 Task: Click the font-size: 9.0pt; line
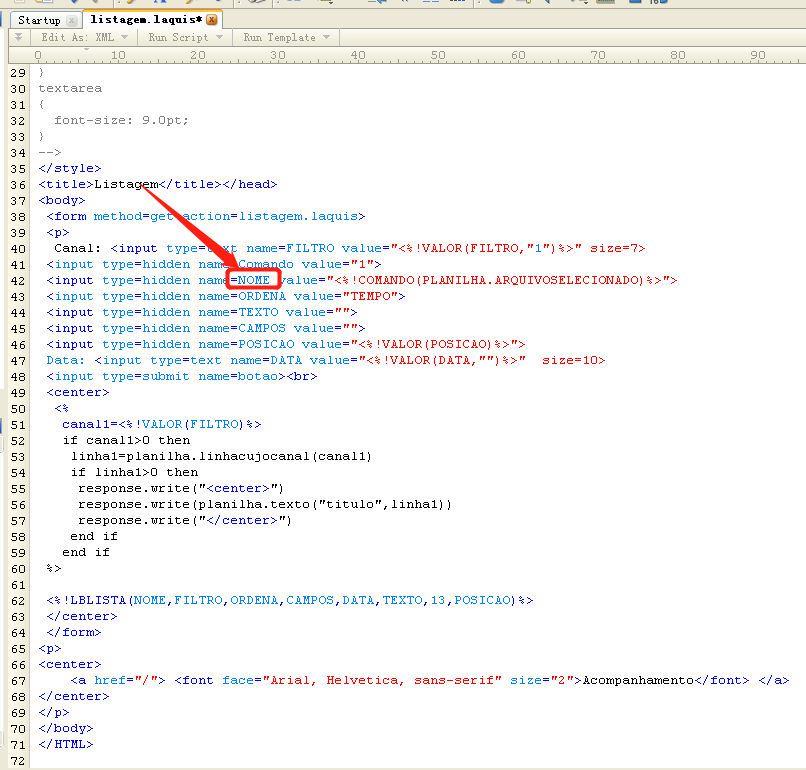click(x=121, y=120)
